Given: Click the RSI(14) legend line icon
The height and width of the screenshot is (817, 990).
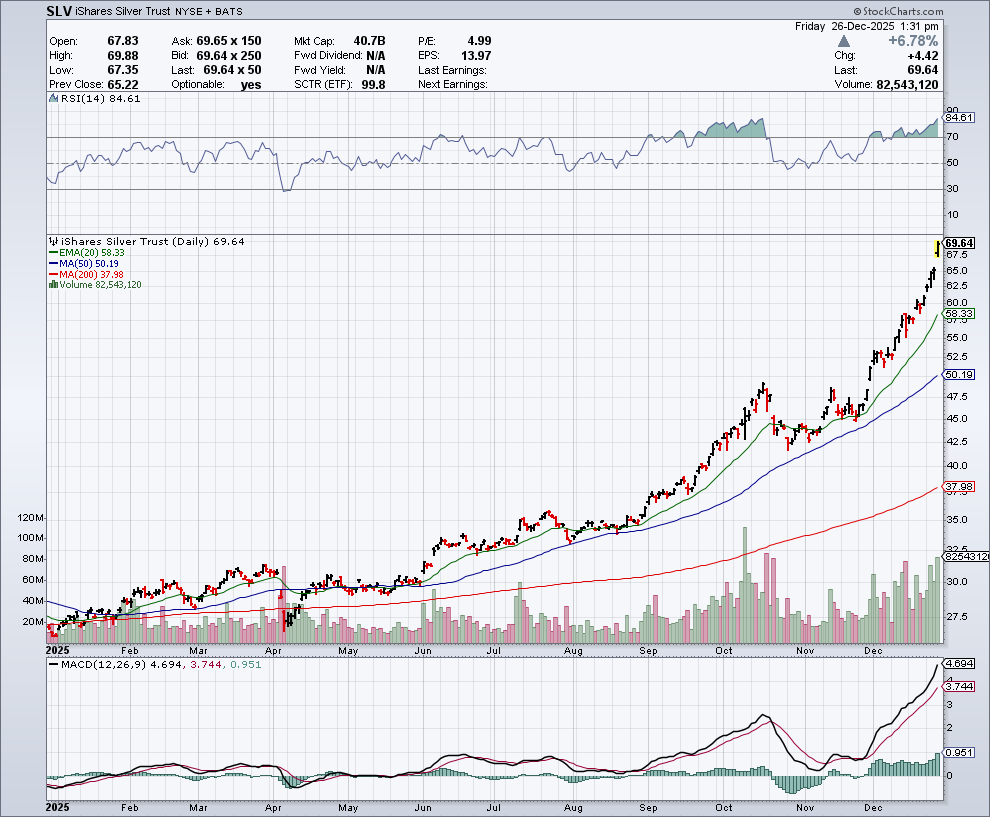Looking at the screenshot, I should tap(54, 98).
